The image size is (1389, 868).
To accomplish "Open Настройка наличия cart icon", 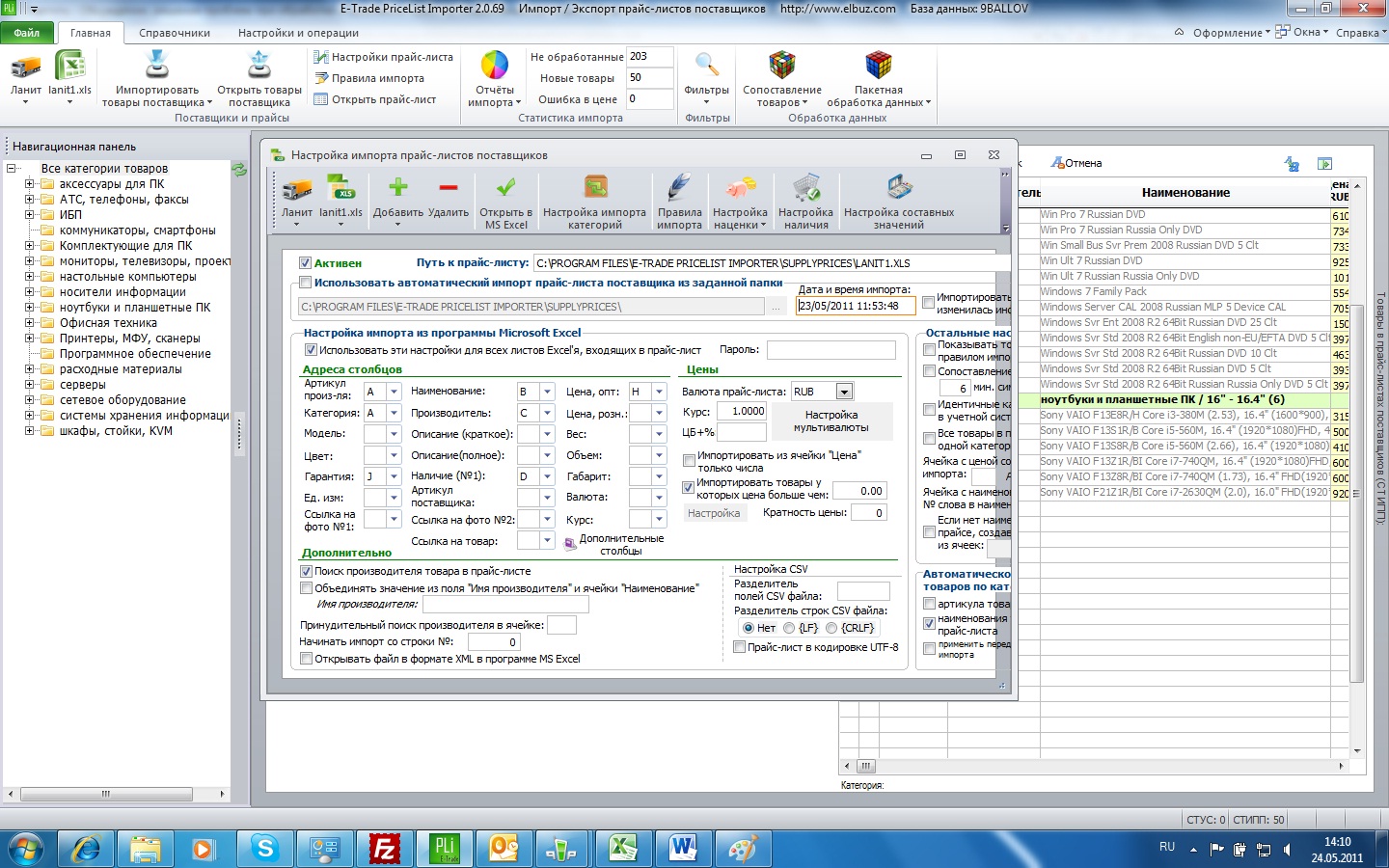I will tap(806, 187).
